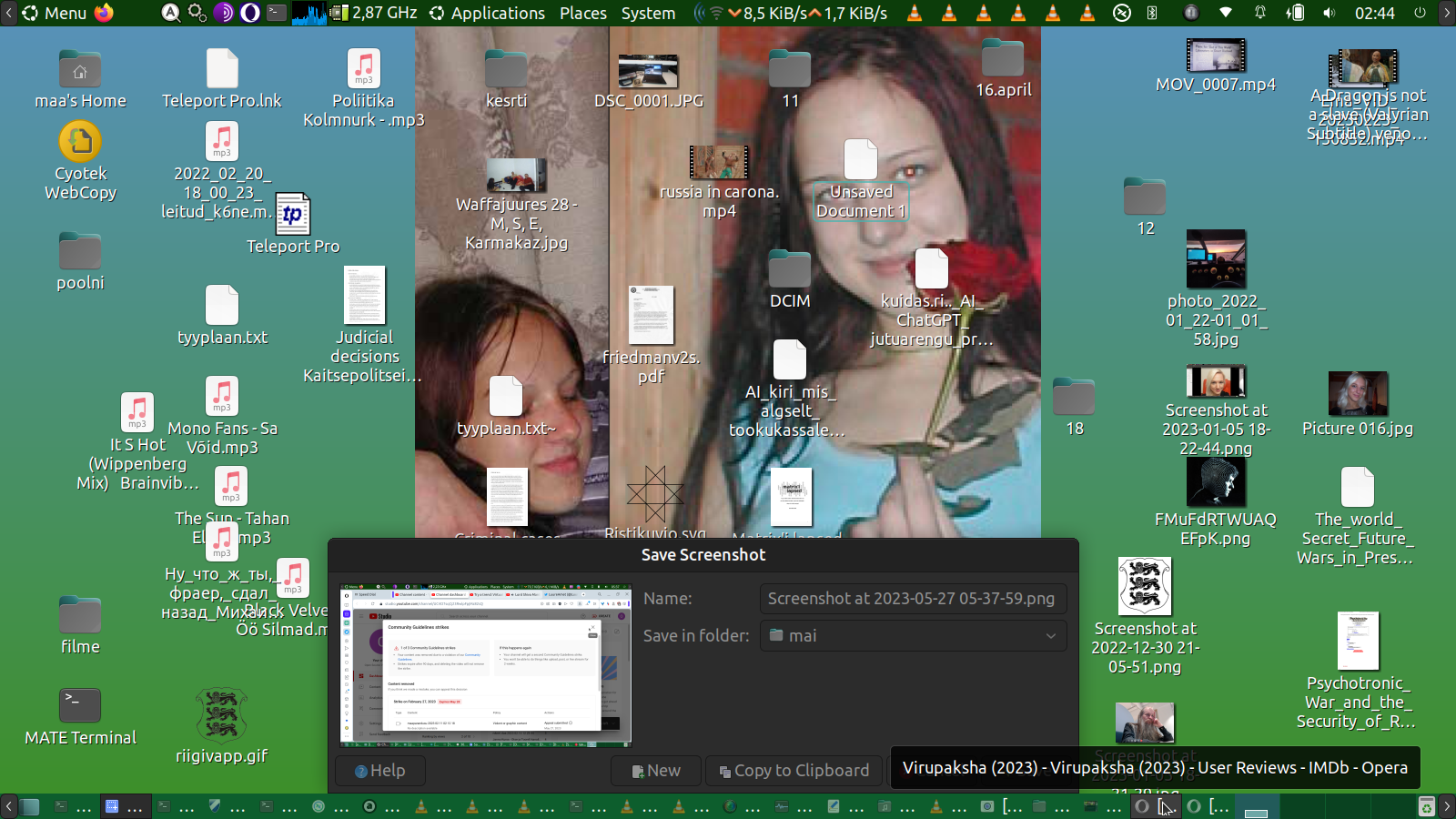Open the Applications menu

pos(488,13)
